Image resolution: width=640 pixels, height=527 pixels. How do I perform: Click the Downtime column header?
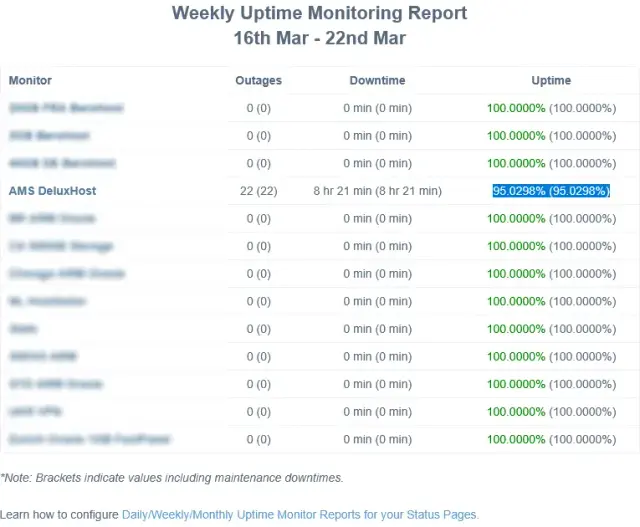pyautogui.click(x=378, y=80)
